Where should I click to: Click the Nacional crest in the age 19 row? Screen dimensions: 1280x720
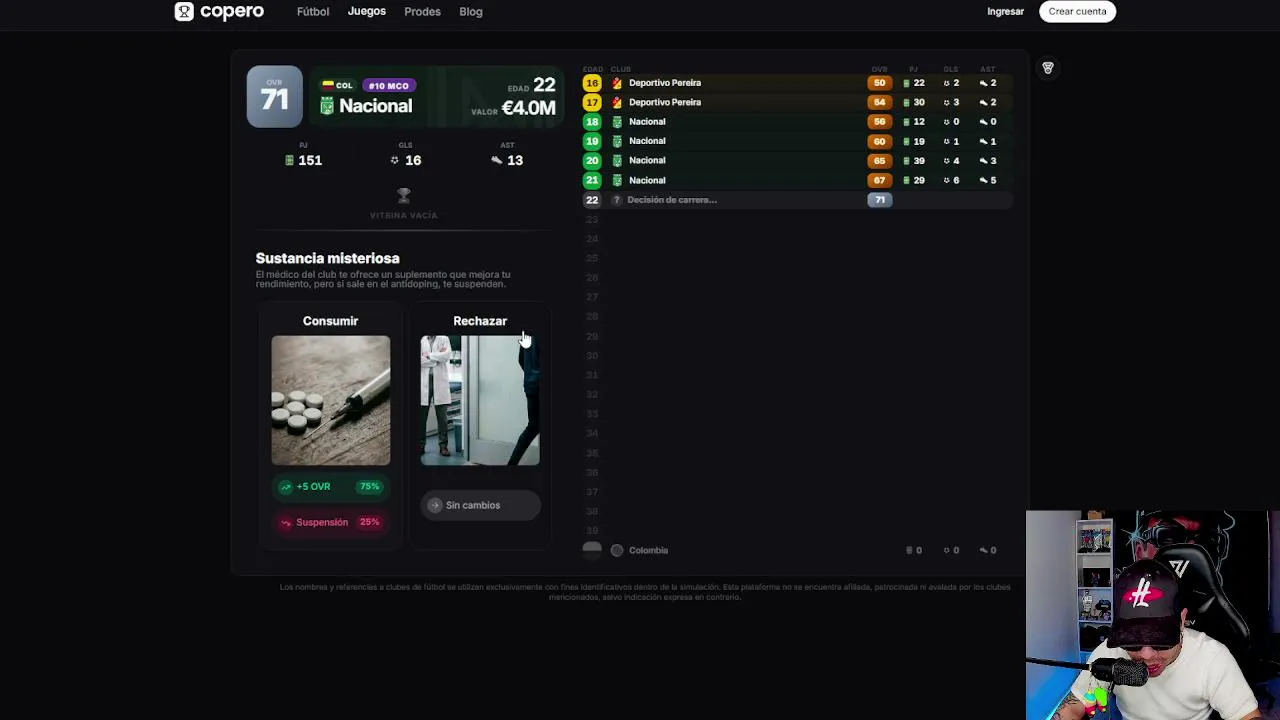[x=617, y=141]
